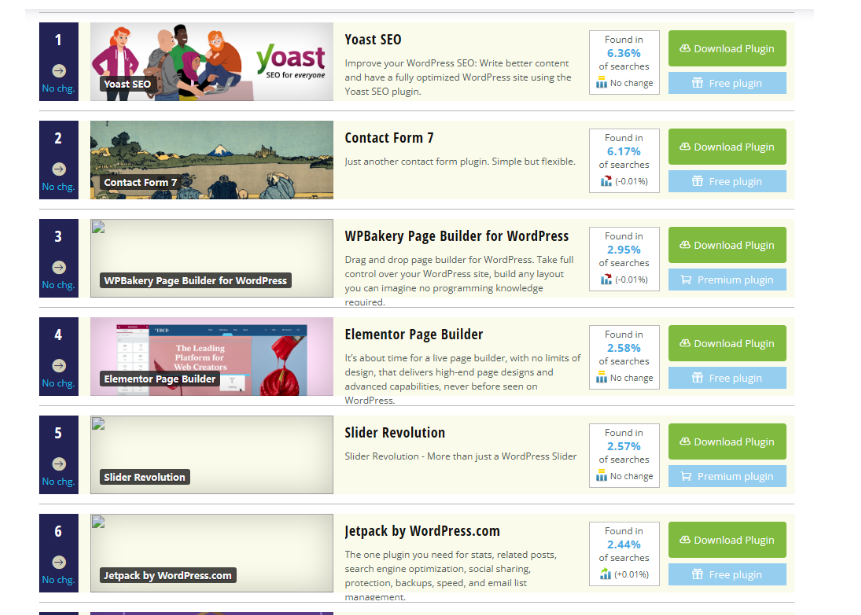This screenshot has width=861, height=615.
Task: Click the broken image icon in Jetpack thumbnail
Action: (x=98, y=522)
